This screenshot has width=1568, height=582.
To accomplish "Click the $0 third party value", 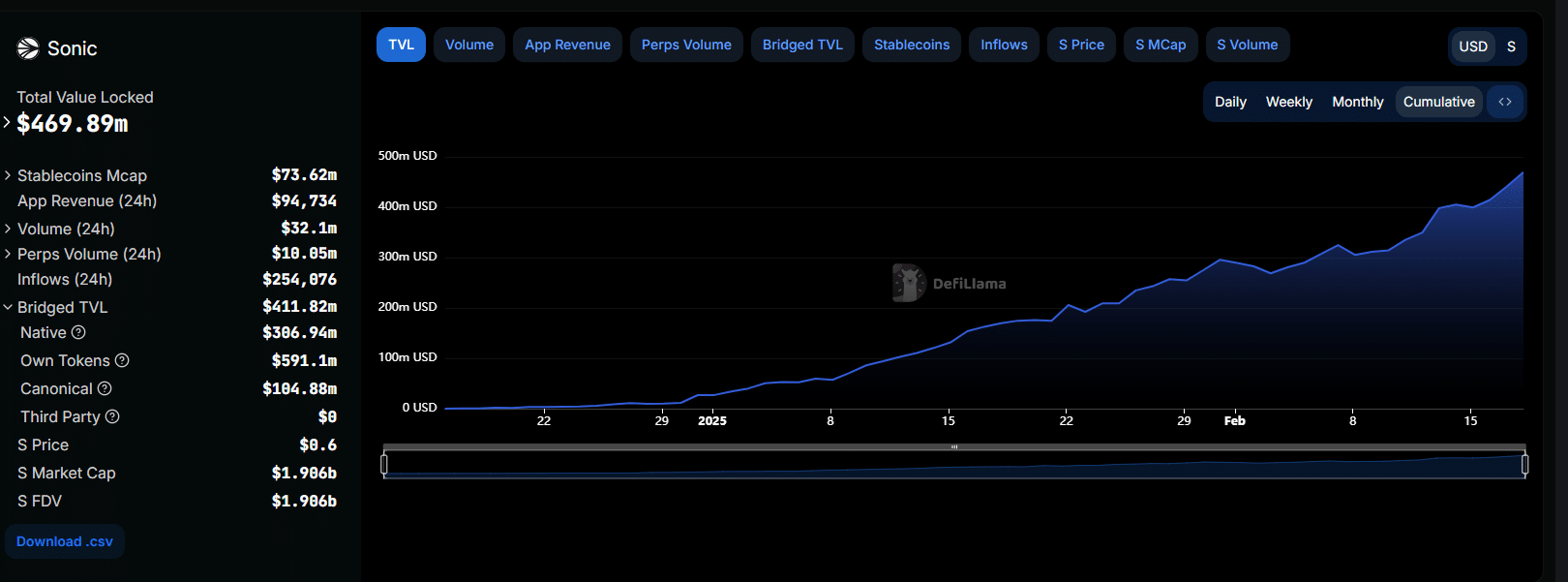I will [327, 416].
